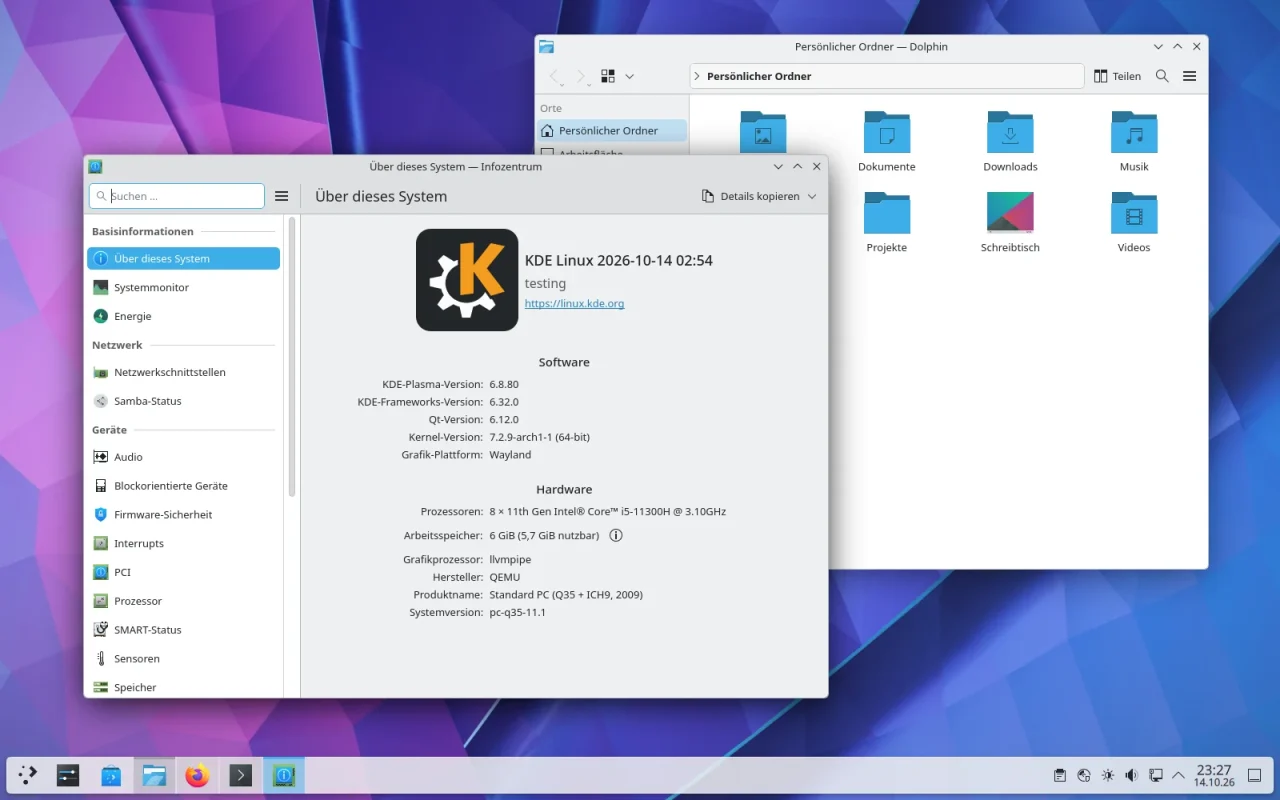
Task: Expand the Dolphin path breadcrumb chevron
Action: click(x=697, y=76)
